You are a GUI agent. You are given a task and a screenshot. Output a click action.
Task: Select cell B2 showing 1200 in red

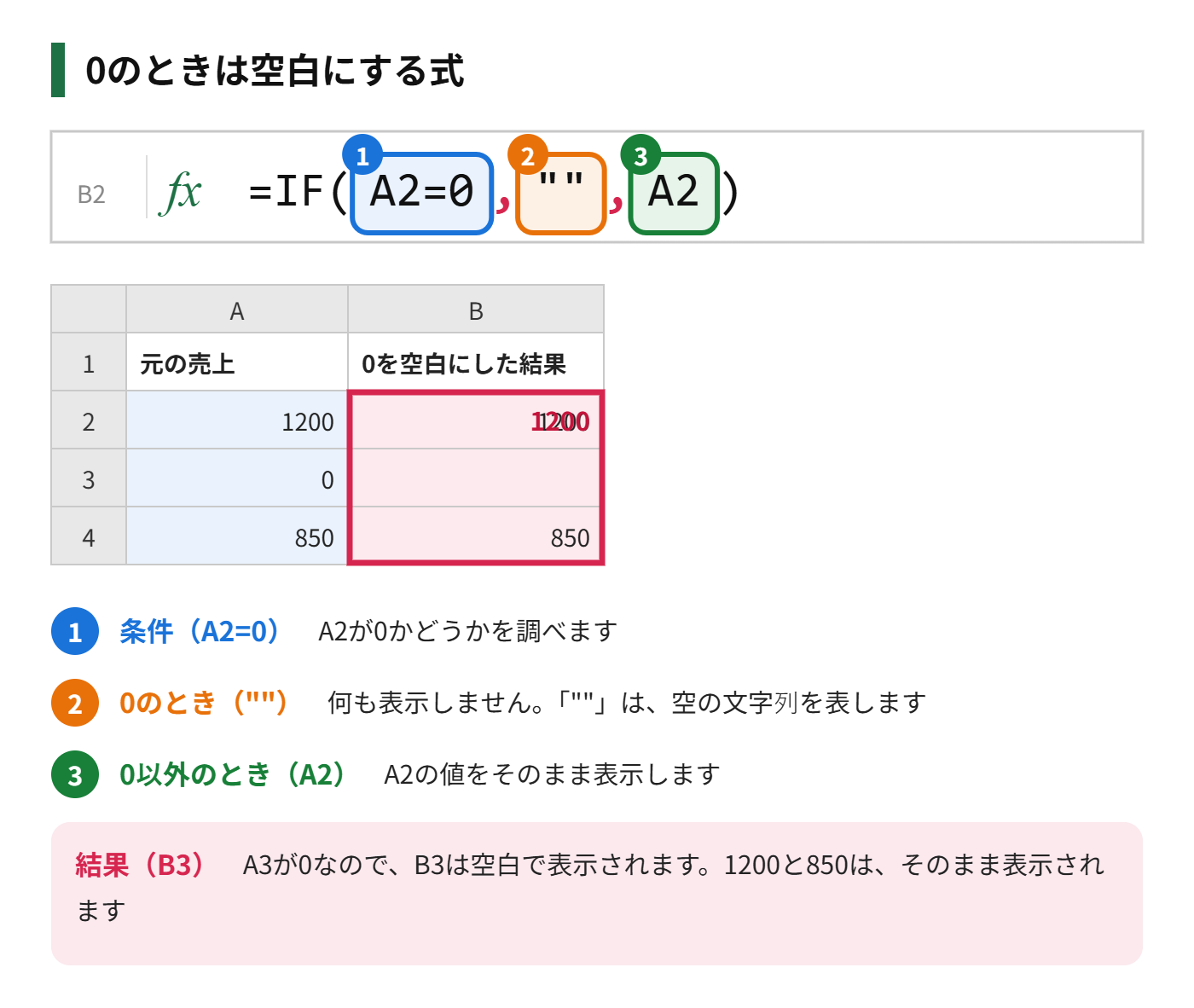pyautogui.click(x=476, y=420)
